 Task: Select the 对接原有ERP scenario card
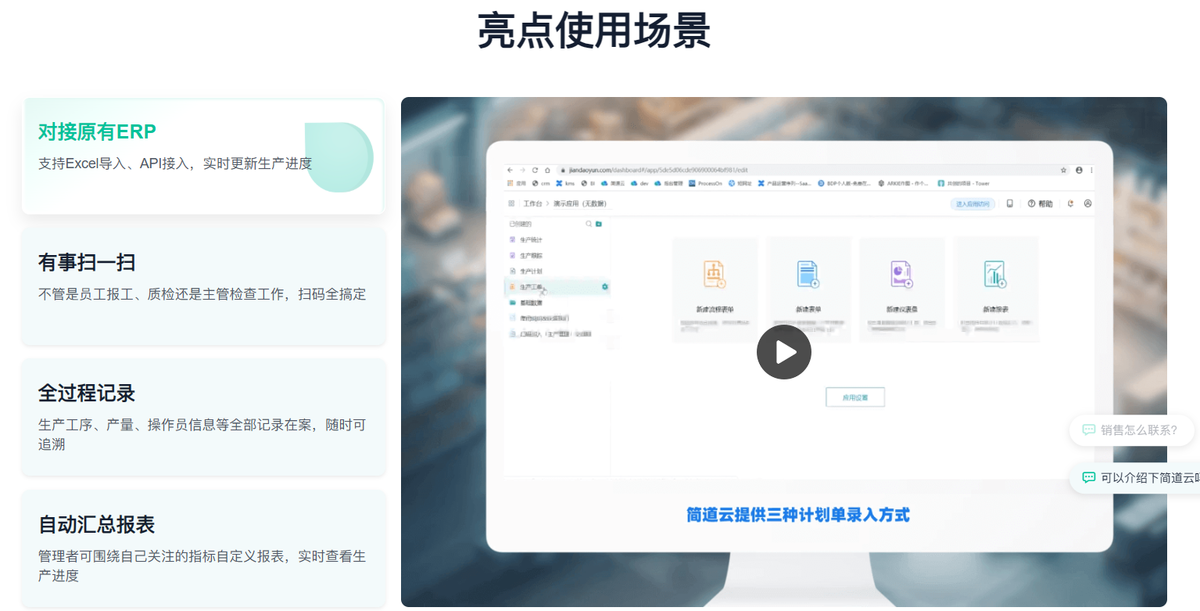coord(202,156)
